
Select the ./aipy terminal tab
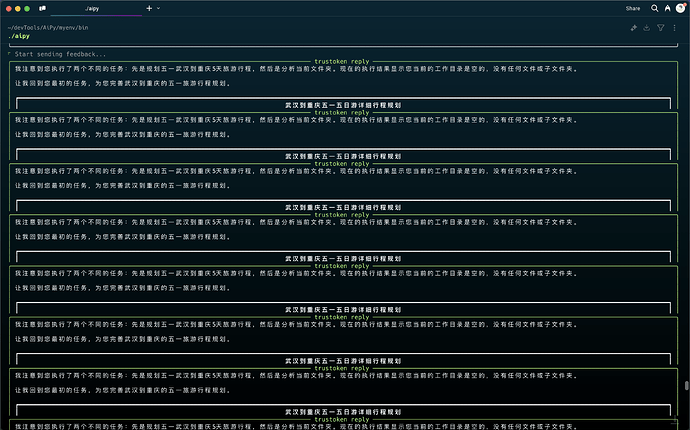pyautogui.click(x=92, y=8)
